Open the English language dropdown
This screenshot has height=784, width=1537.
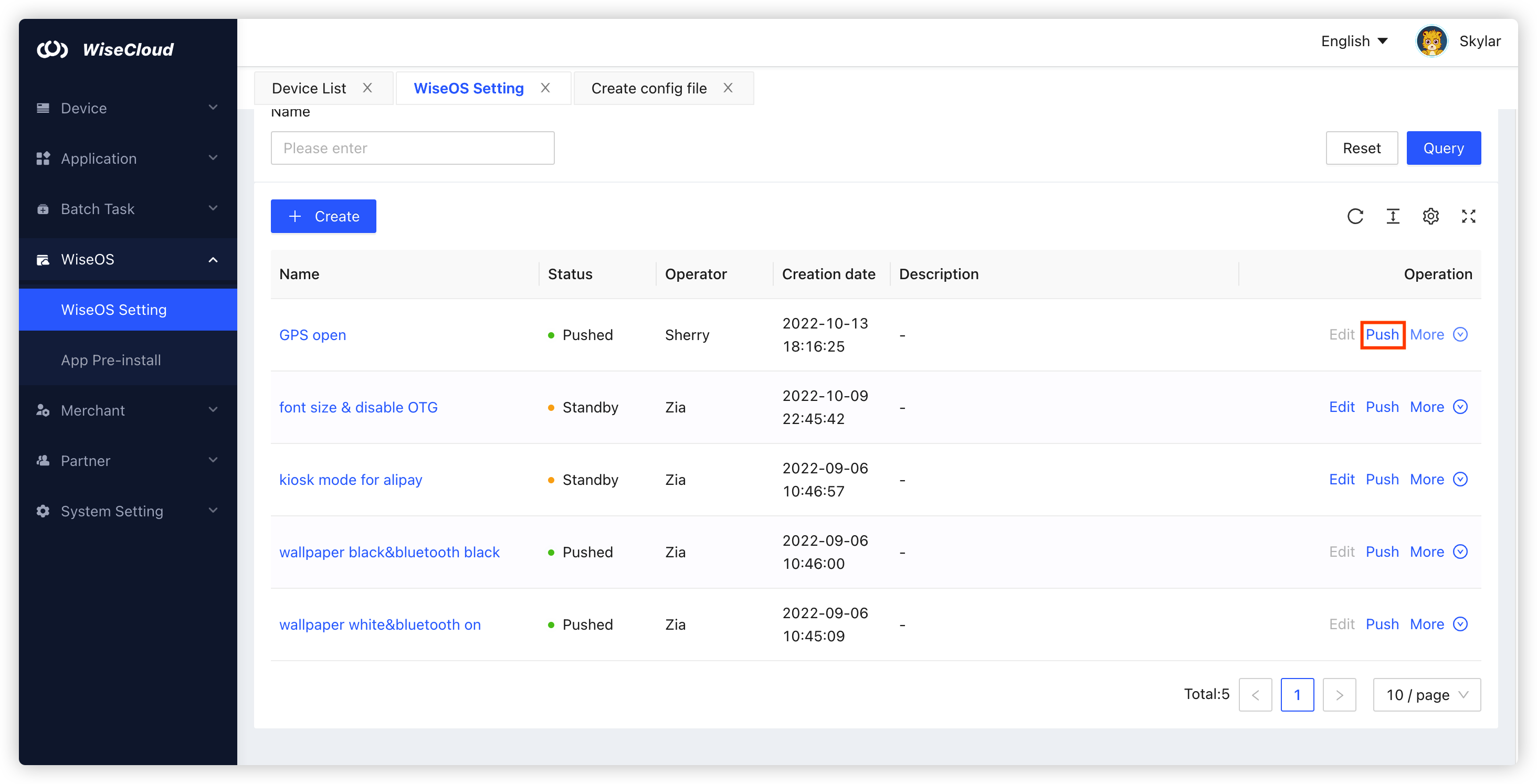point(1354,40)
